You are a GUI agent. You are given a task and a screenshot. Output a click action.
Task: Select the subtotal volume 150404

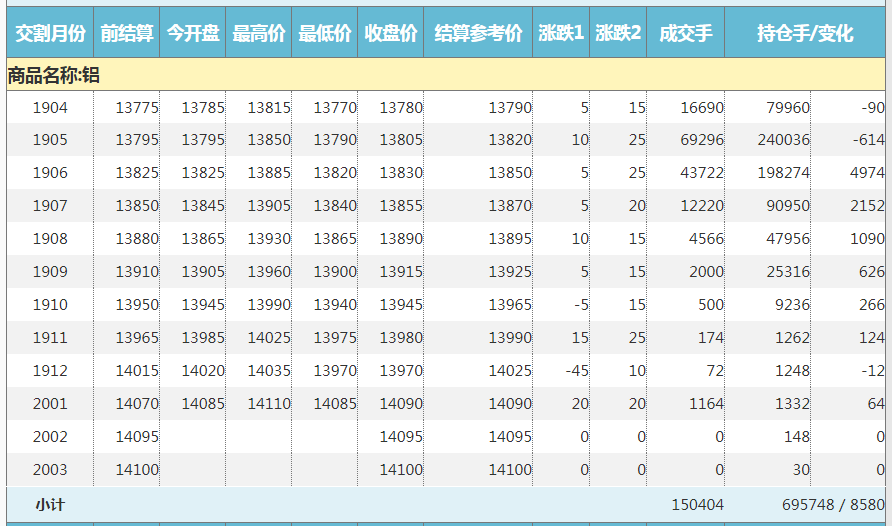pos(697,505)
